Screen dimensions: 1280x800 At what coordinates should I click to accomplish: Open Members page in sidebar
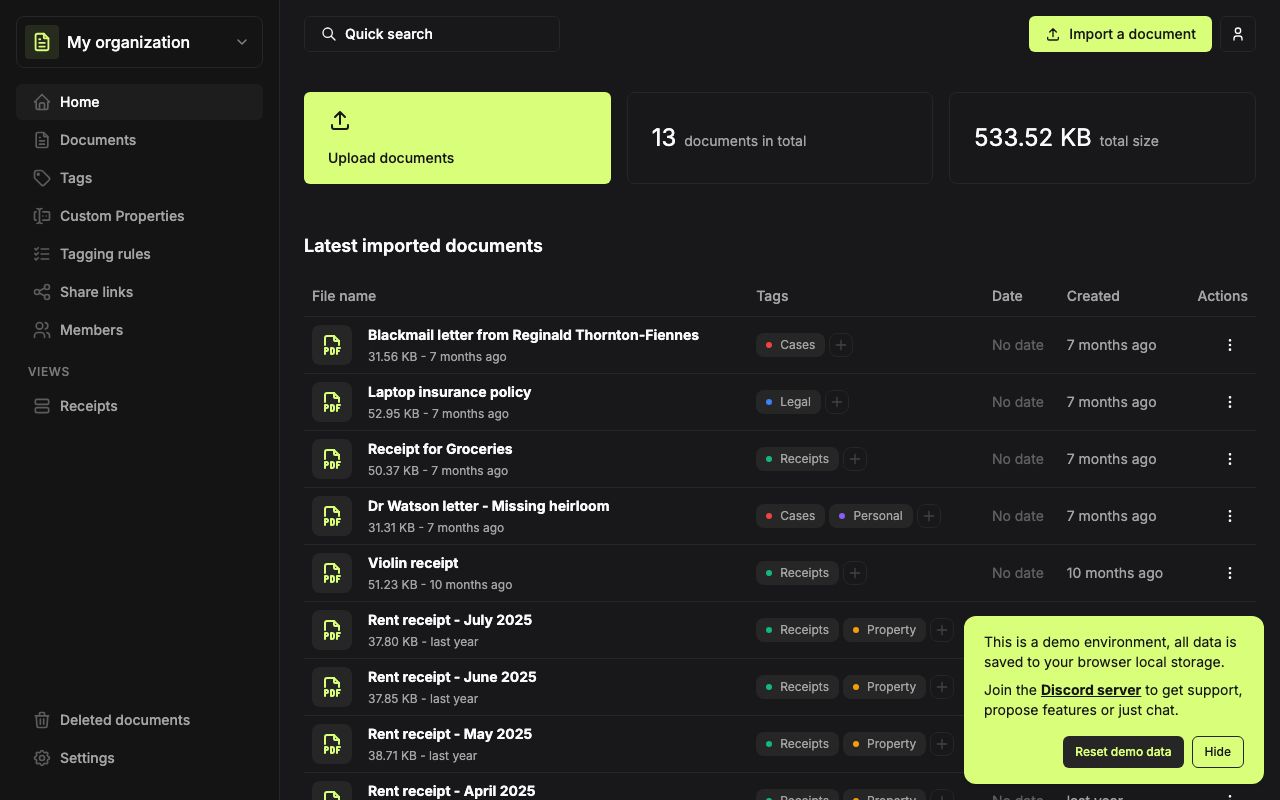coord(139,330)
